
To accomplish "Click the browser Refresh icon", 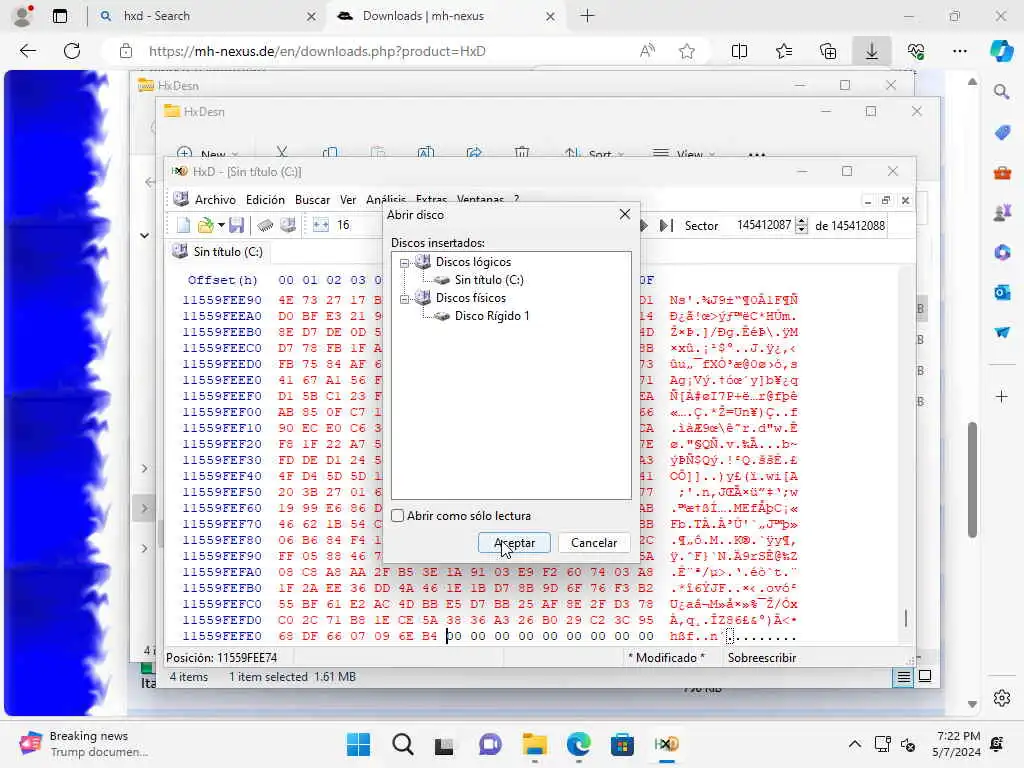I will pos(72,51).
